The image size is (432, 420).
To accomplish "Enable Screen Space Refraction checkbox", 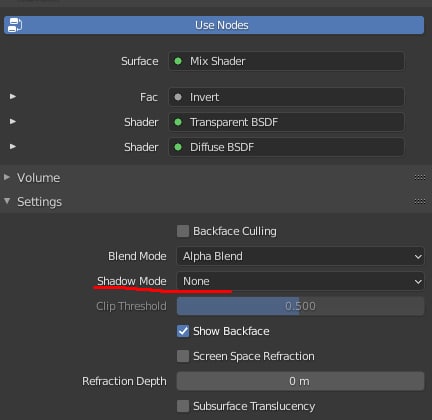I will click(183, 356).
